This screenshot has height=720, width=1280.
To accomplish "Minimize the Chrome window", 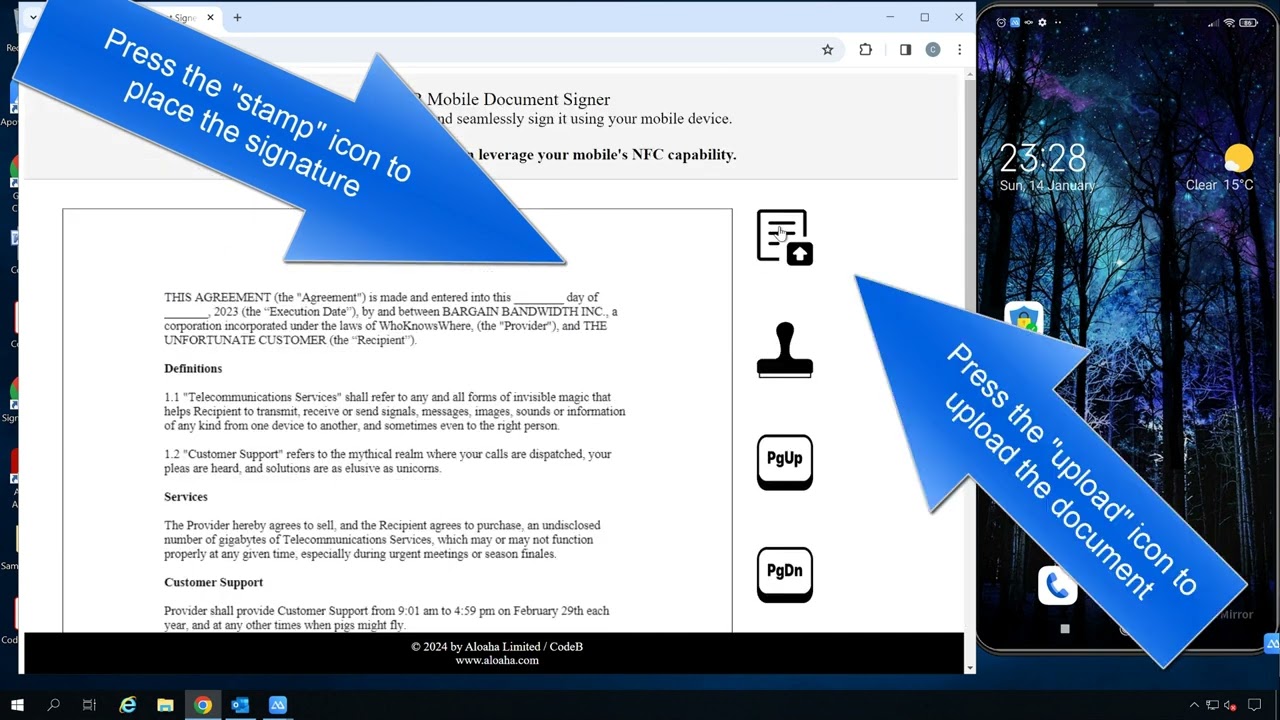I will point(890,17).
